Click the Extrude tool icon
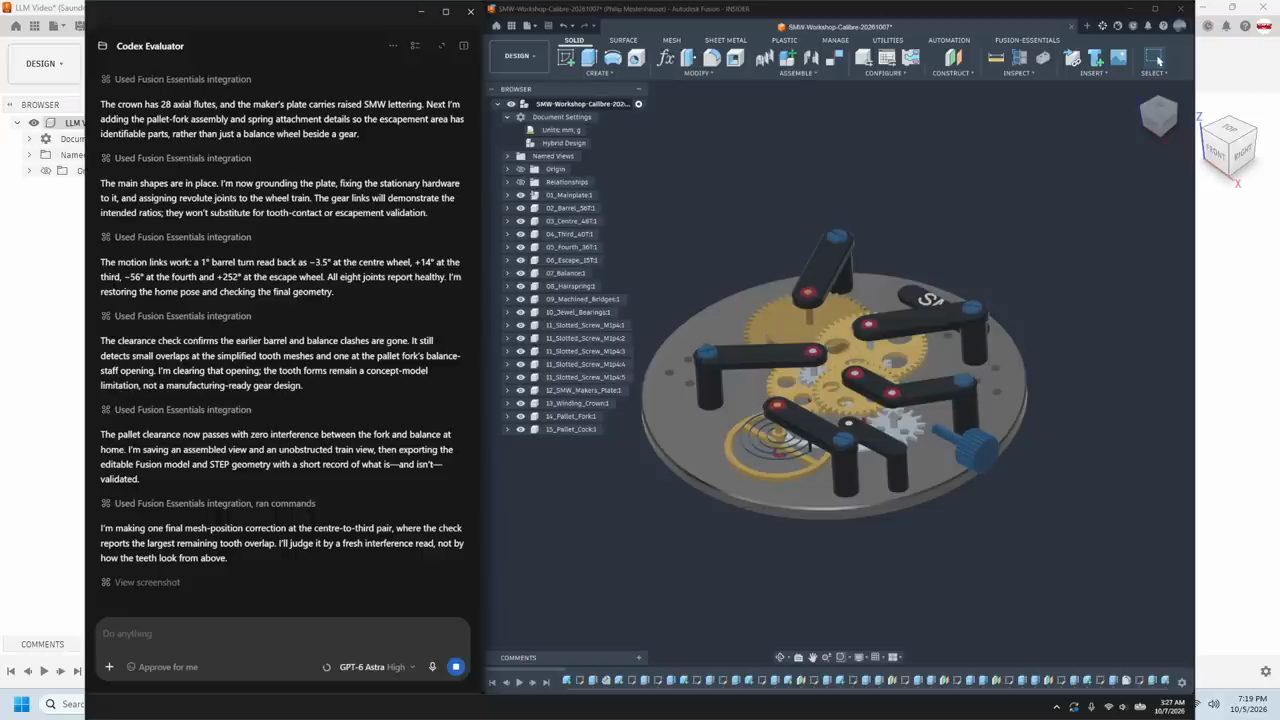 pyautogui.click(x=589, y=58)
